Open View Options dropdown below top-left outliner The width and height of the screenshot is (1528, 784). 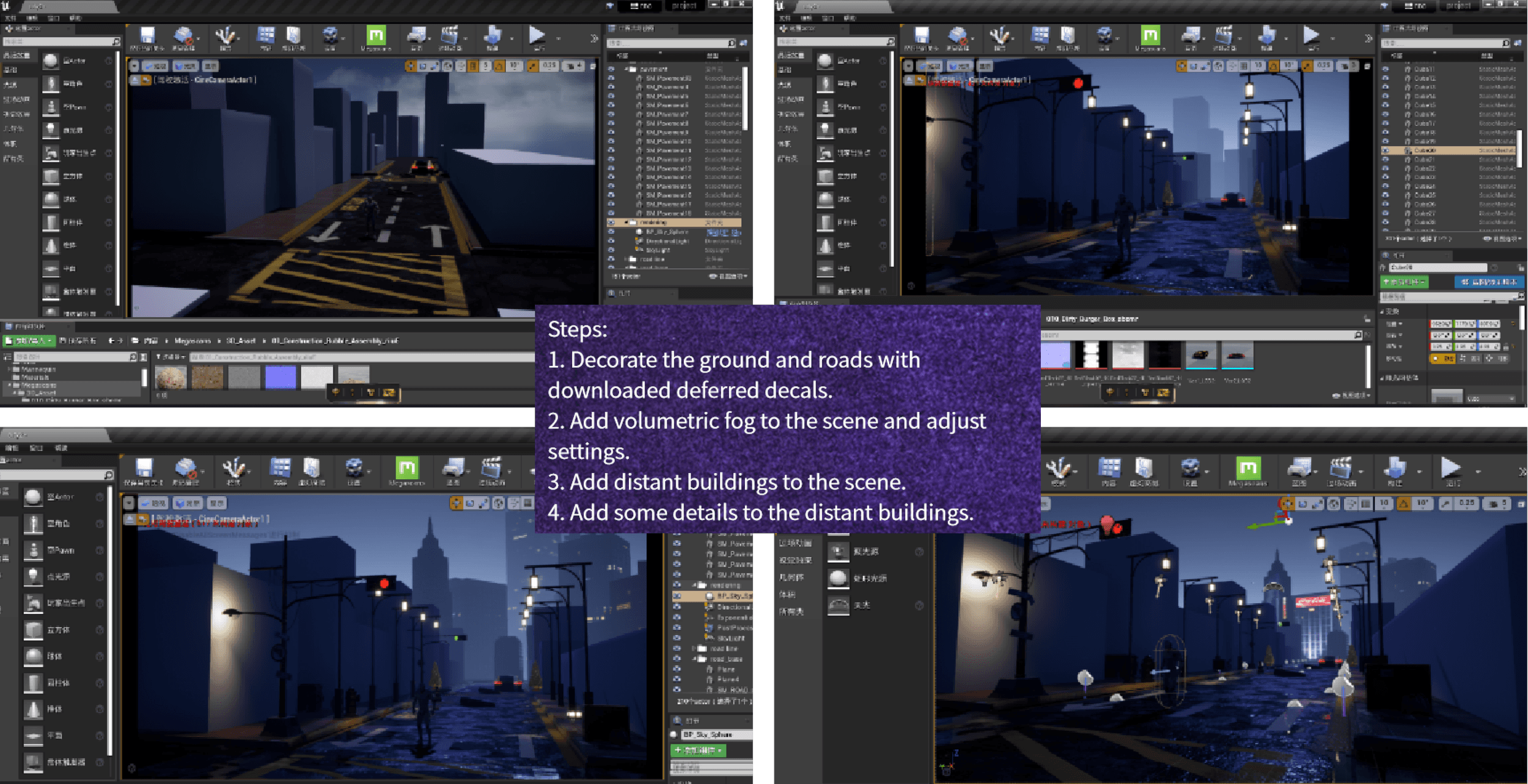729,277
